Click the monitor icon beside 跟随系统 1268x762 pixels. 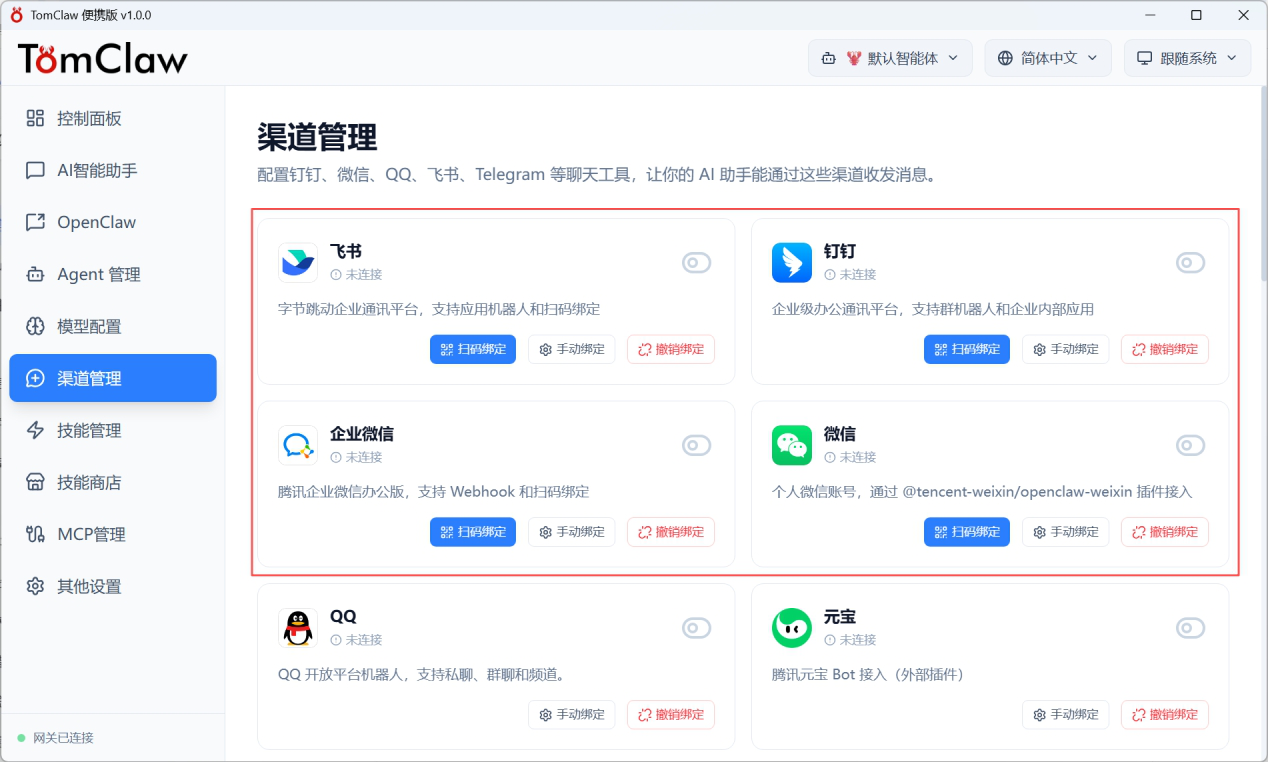click(1145, 58)
